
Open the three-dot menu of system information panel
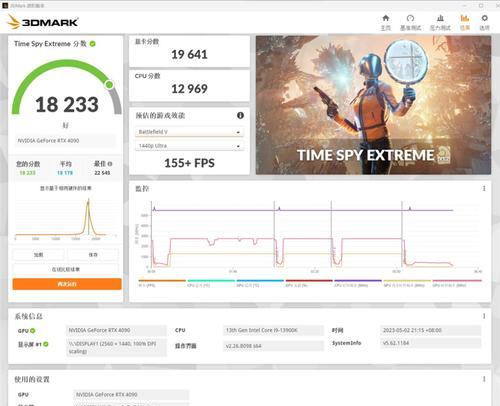coord(484,316)
